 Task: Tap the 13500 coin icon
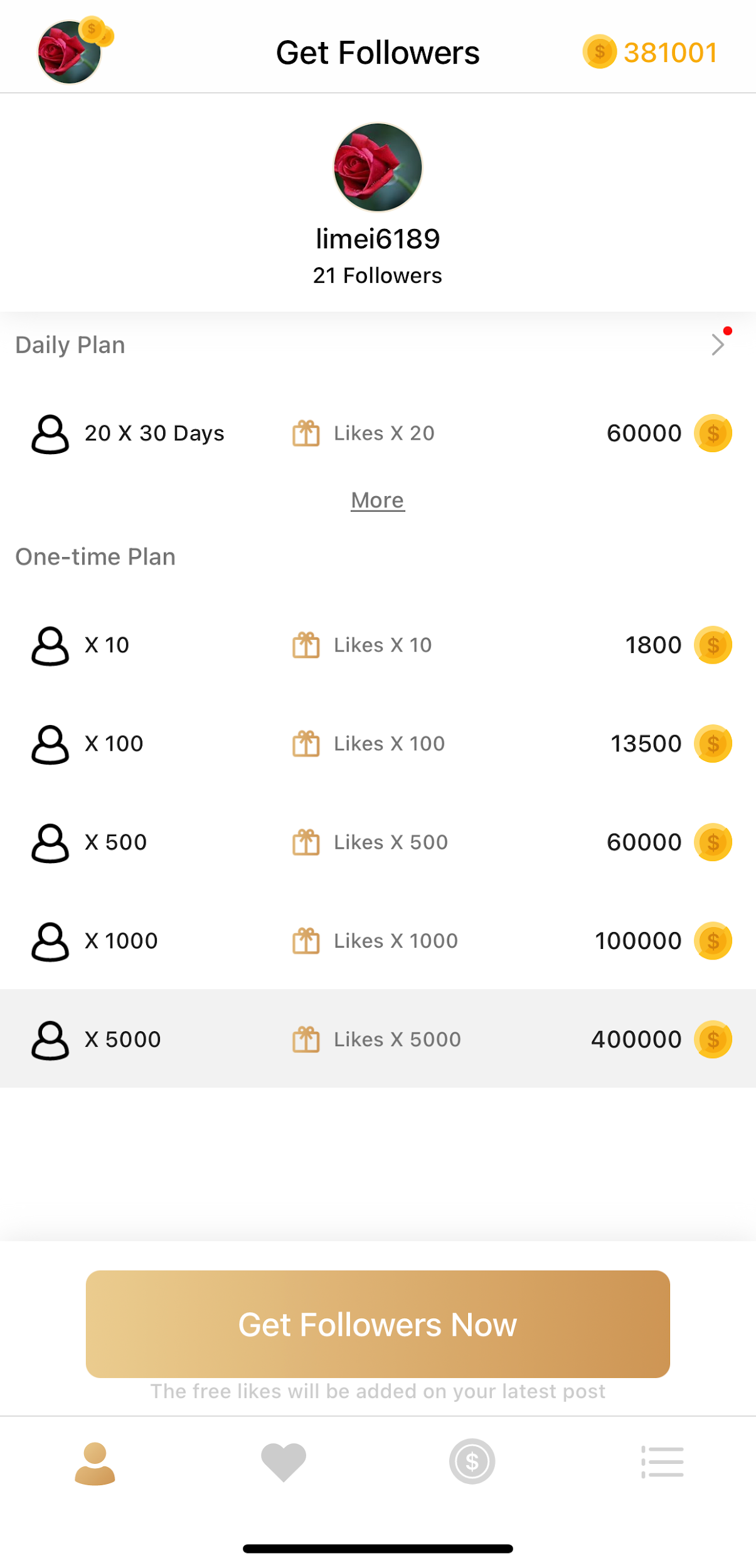point(713,744)
